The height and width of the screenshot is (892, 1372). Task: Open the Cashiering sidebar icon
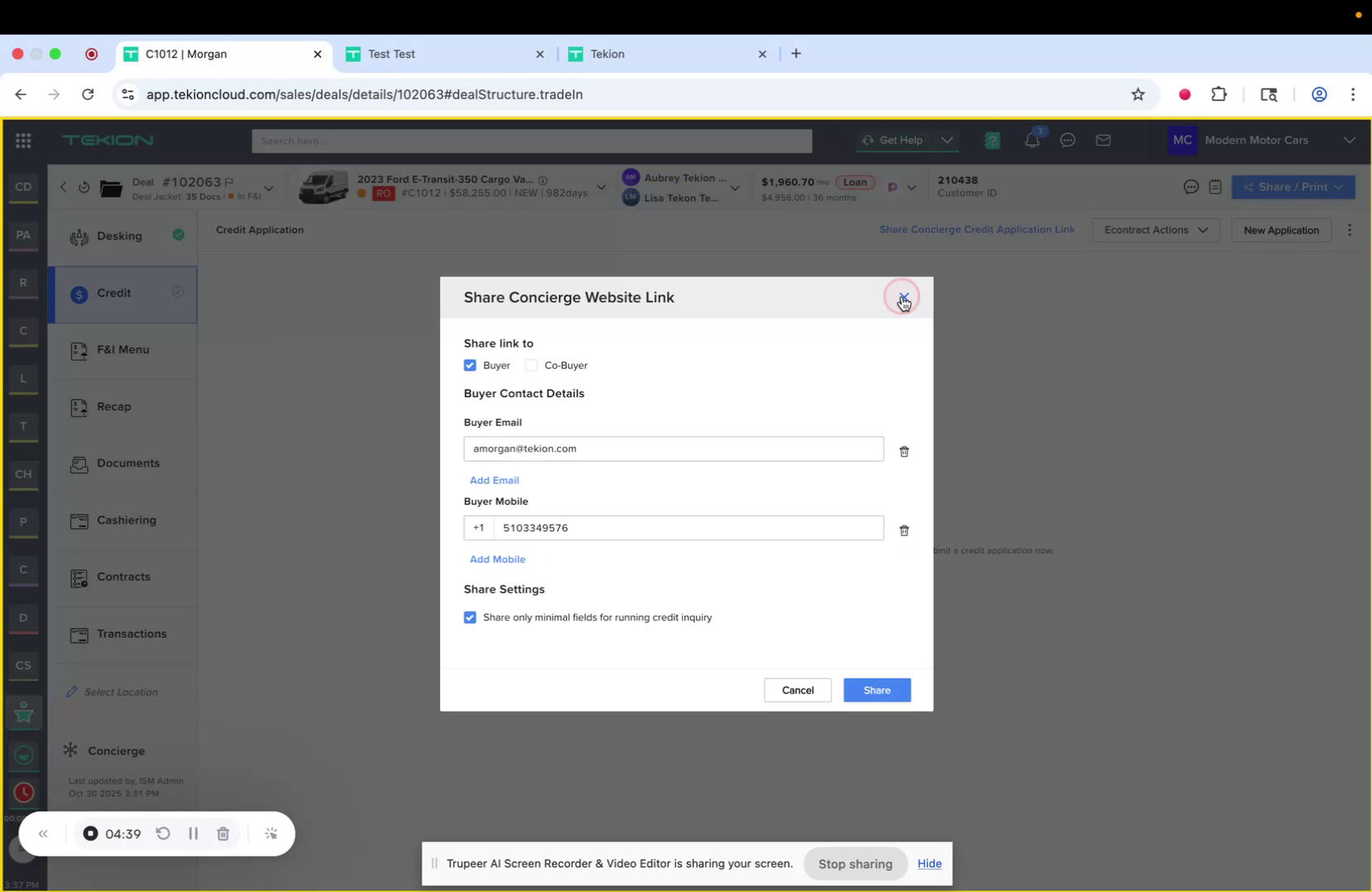79,521
